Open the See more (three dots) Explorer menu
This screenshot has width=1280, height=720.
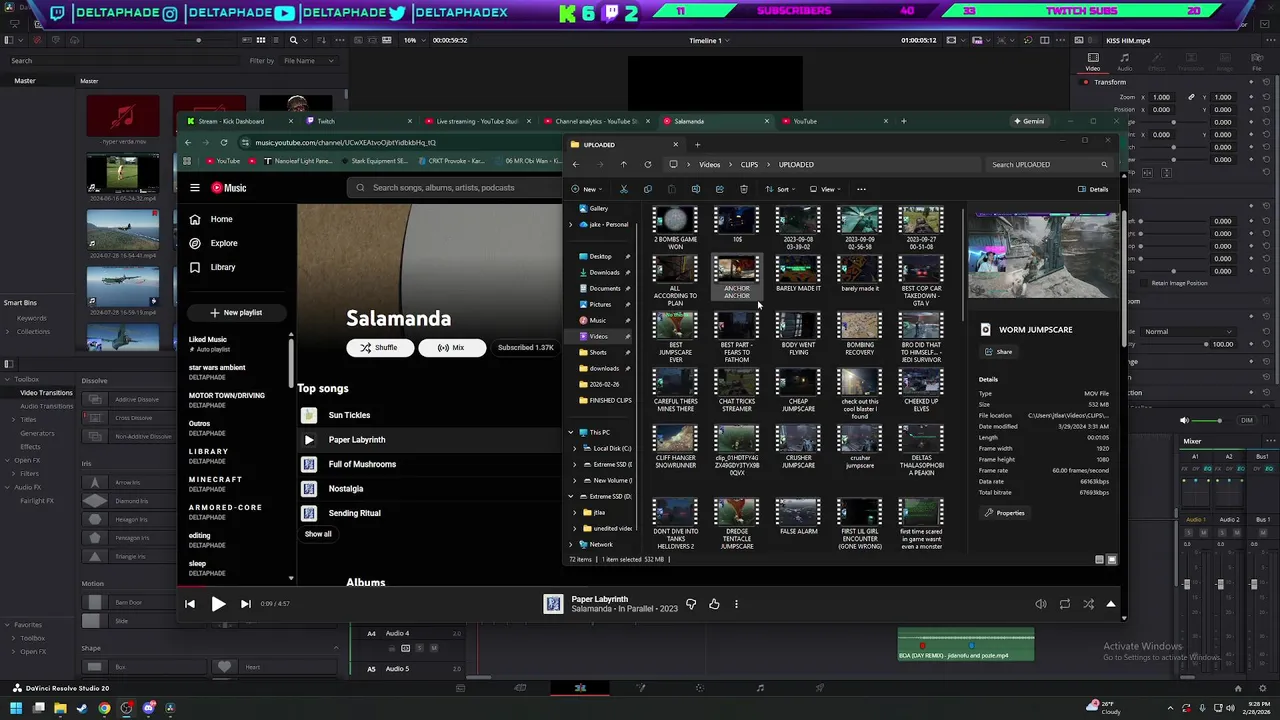(861, 189)
